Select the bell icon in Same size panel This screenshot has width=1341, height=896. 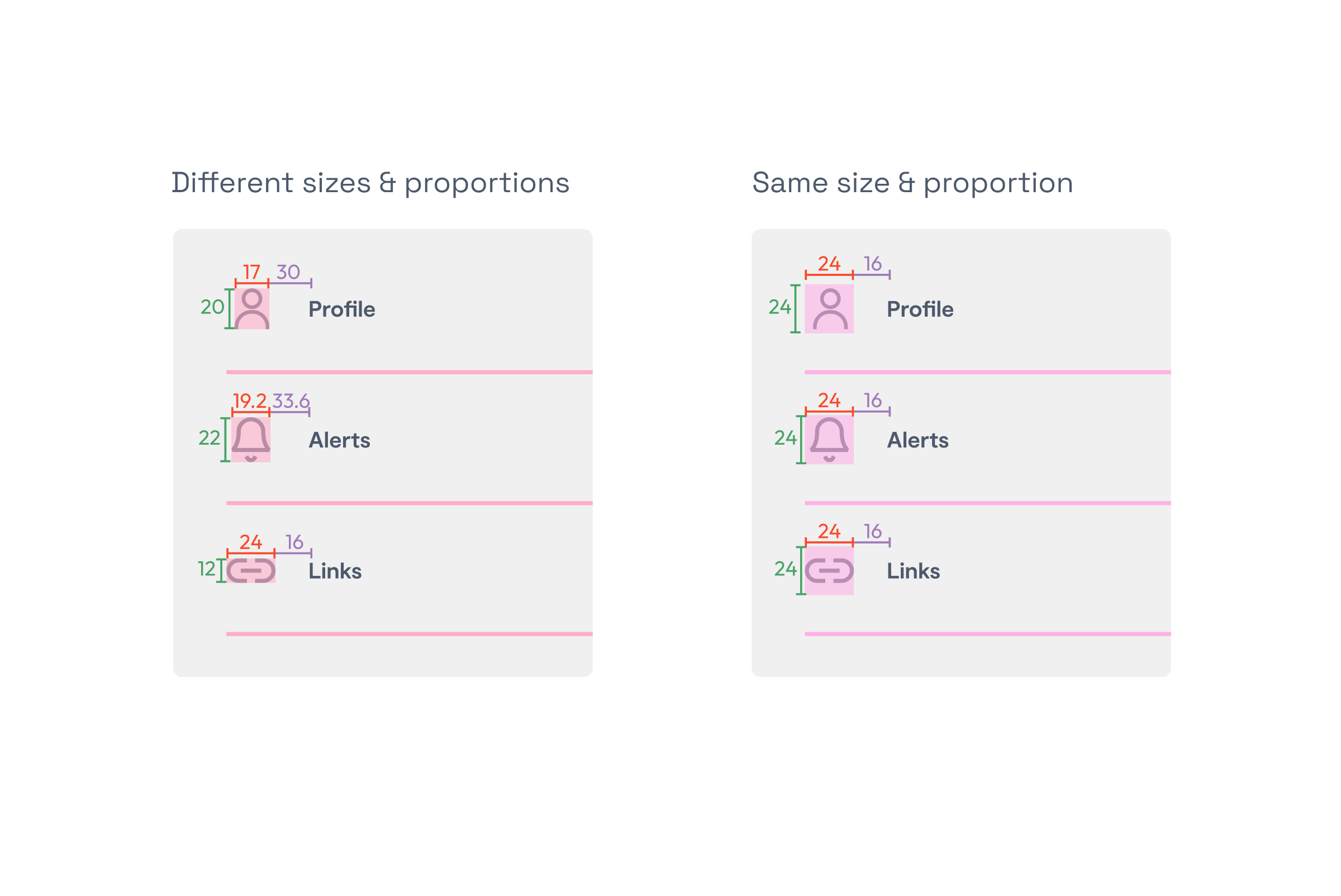829,440
